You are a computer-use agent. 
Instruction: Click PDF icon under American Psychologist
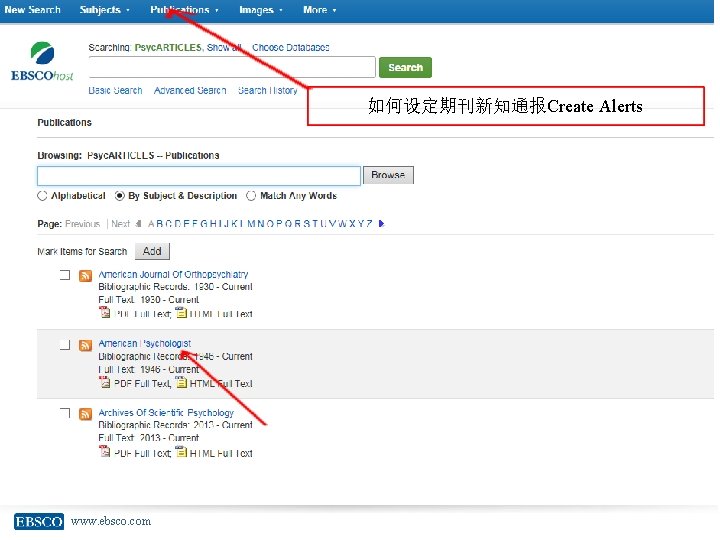coord(105,382)
